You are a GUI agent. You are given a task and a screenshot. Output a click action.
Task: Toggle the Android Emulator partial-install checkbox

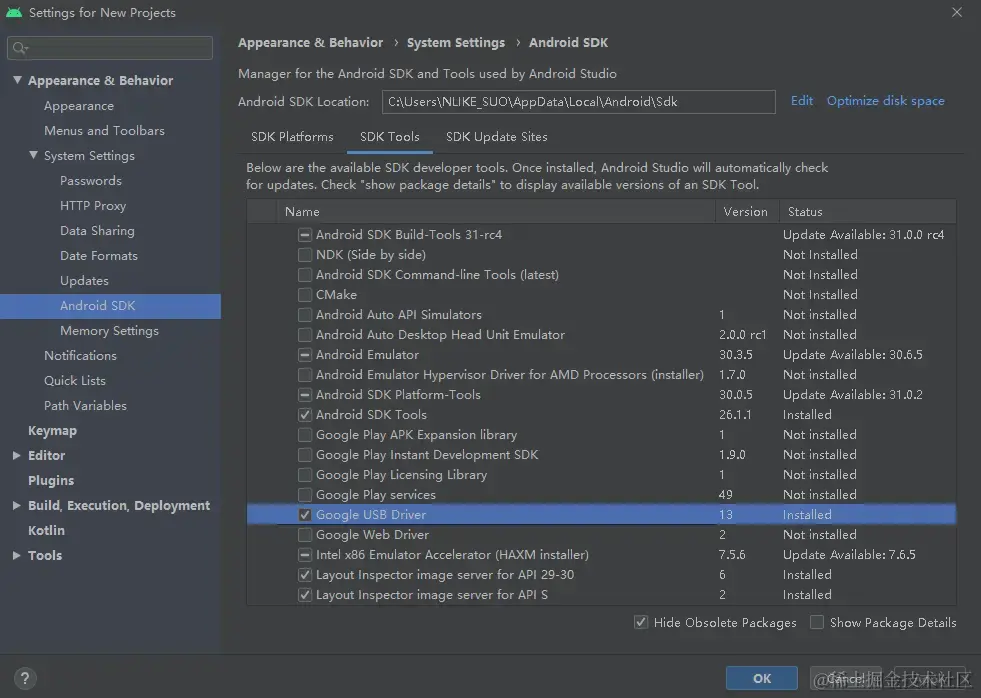tap(305, 355)
